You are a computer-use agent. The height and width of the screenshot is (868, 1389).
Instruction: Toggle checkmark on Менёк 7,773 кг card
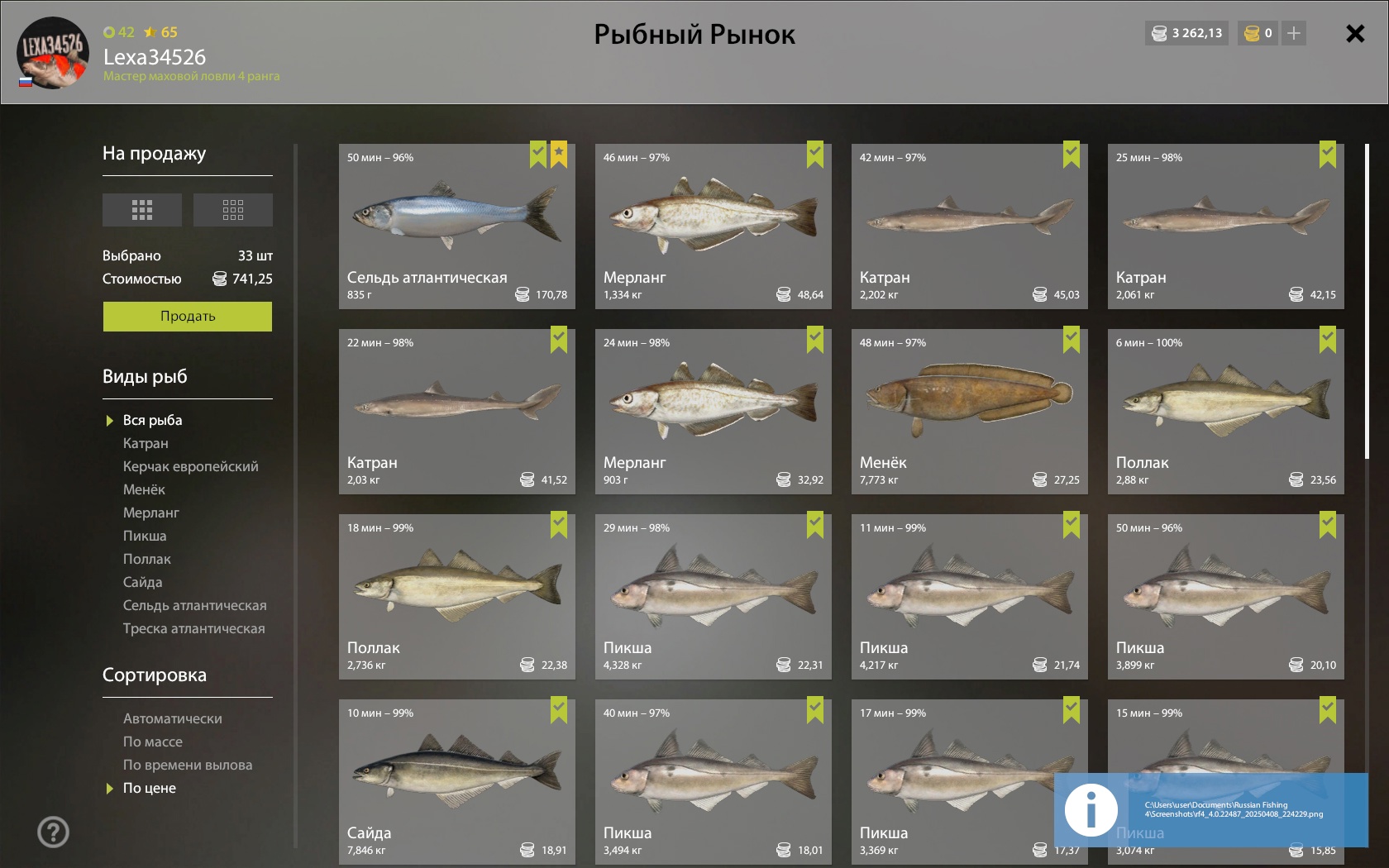(x=1072, y=340)
